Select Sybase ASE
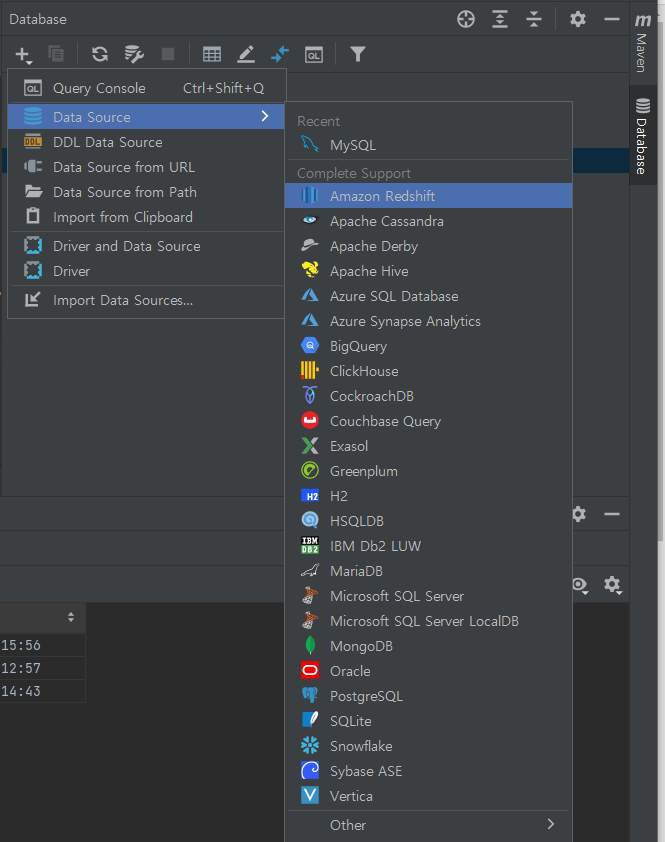The height and width of the screenshot is (842, 665). (x=428, y=771)
